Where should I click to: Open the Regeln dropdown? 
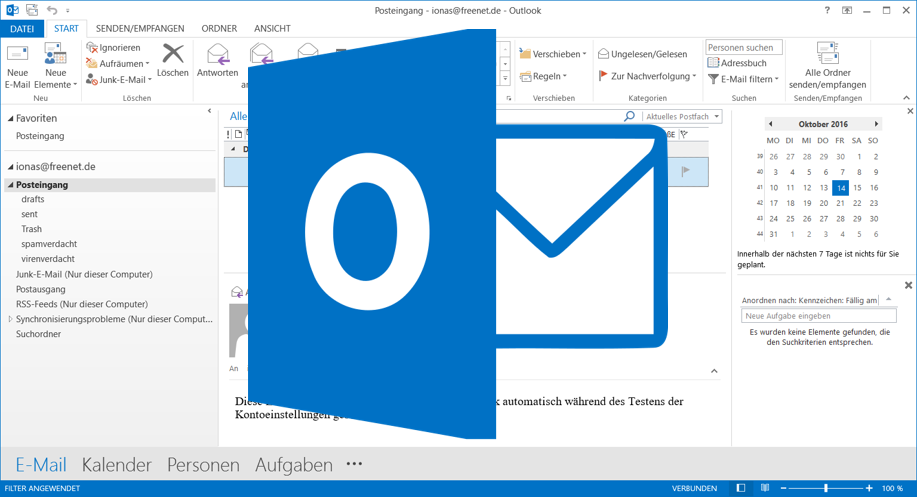(x=543, y=76)
